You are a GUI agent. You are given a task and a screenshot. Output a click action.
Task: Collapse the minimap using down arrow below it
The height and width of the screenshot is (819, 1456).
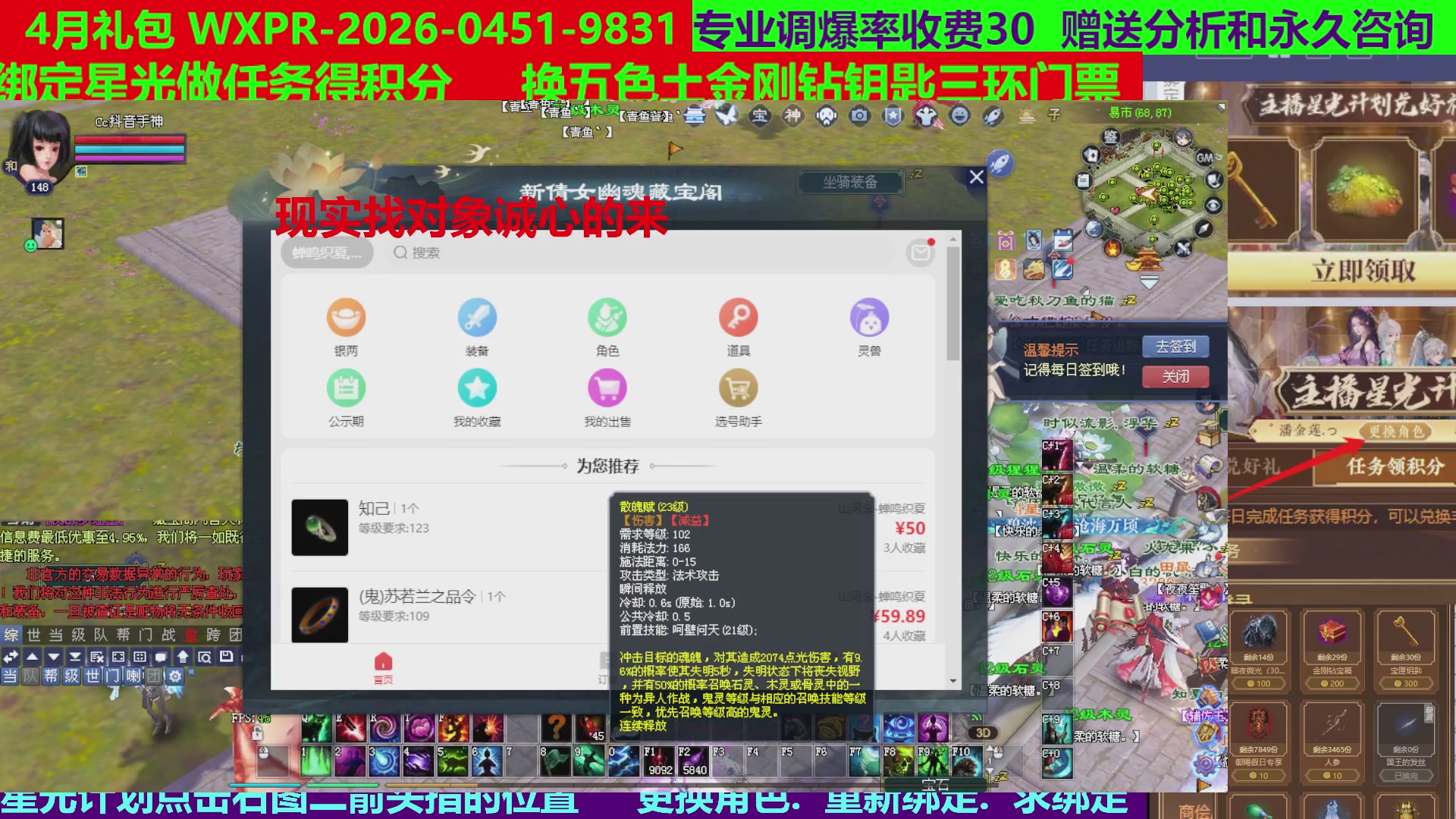point(1149,282)
